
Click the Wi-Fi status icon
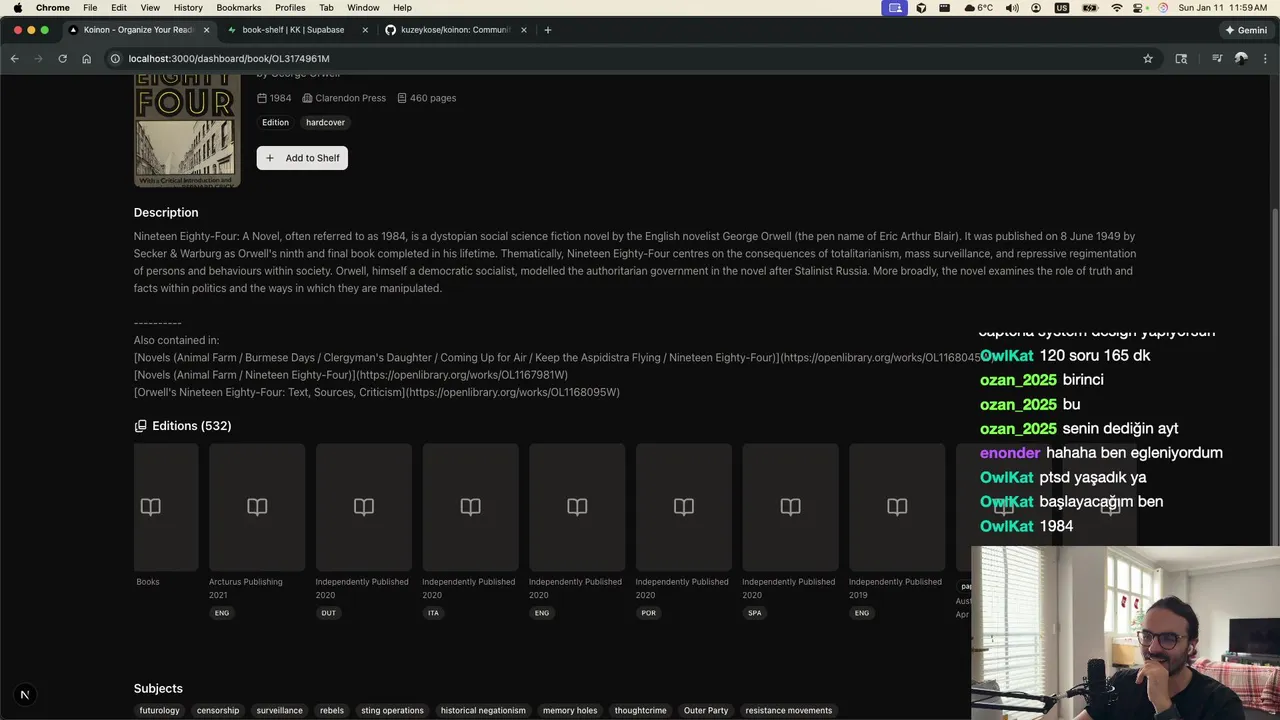1117,8
